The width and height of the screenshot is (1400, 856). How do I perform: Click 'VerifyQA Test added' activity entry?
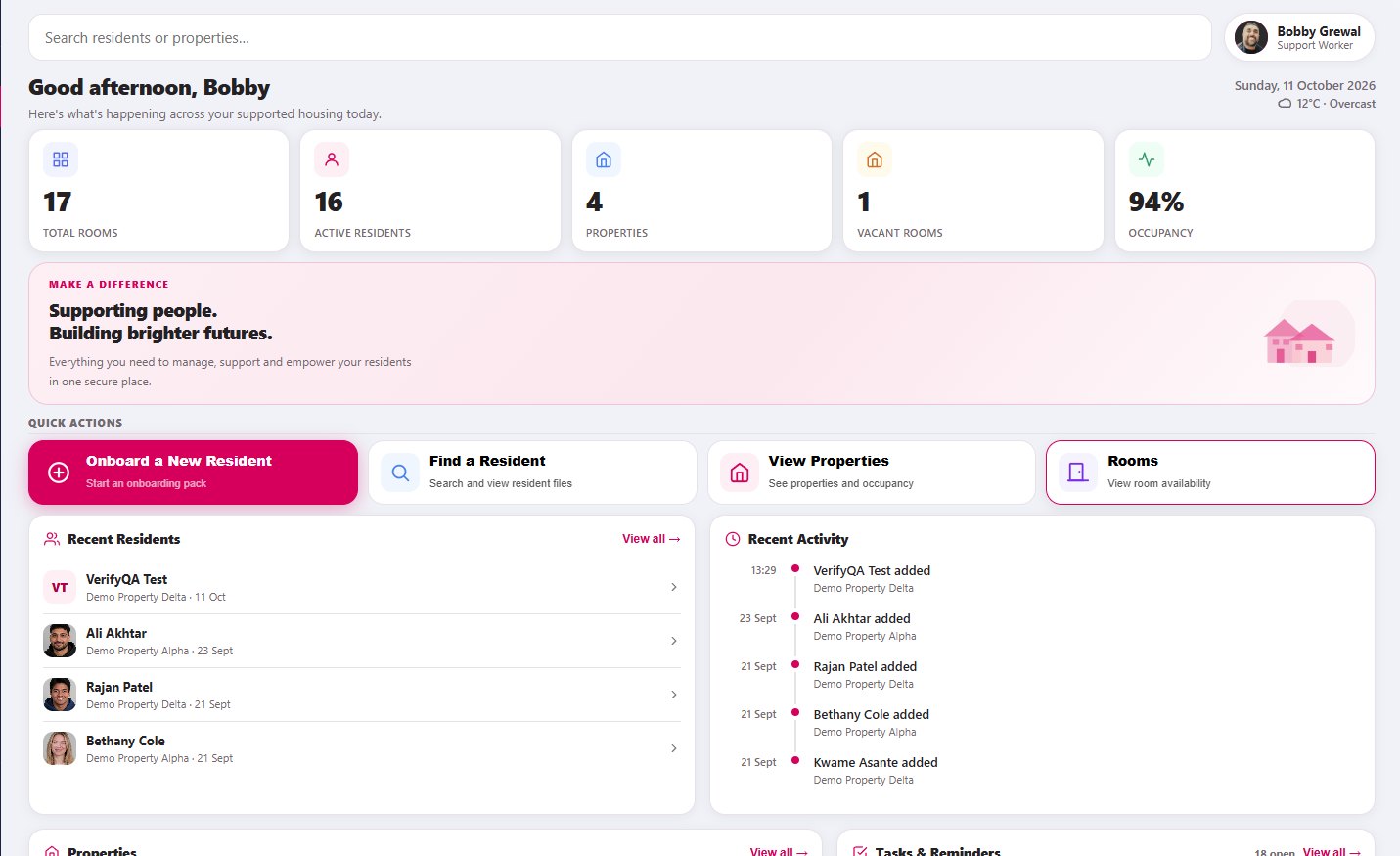point(872,570)
